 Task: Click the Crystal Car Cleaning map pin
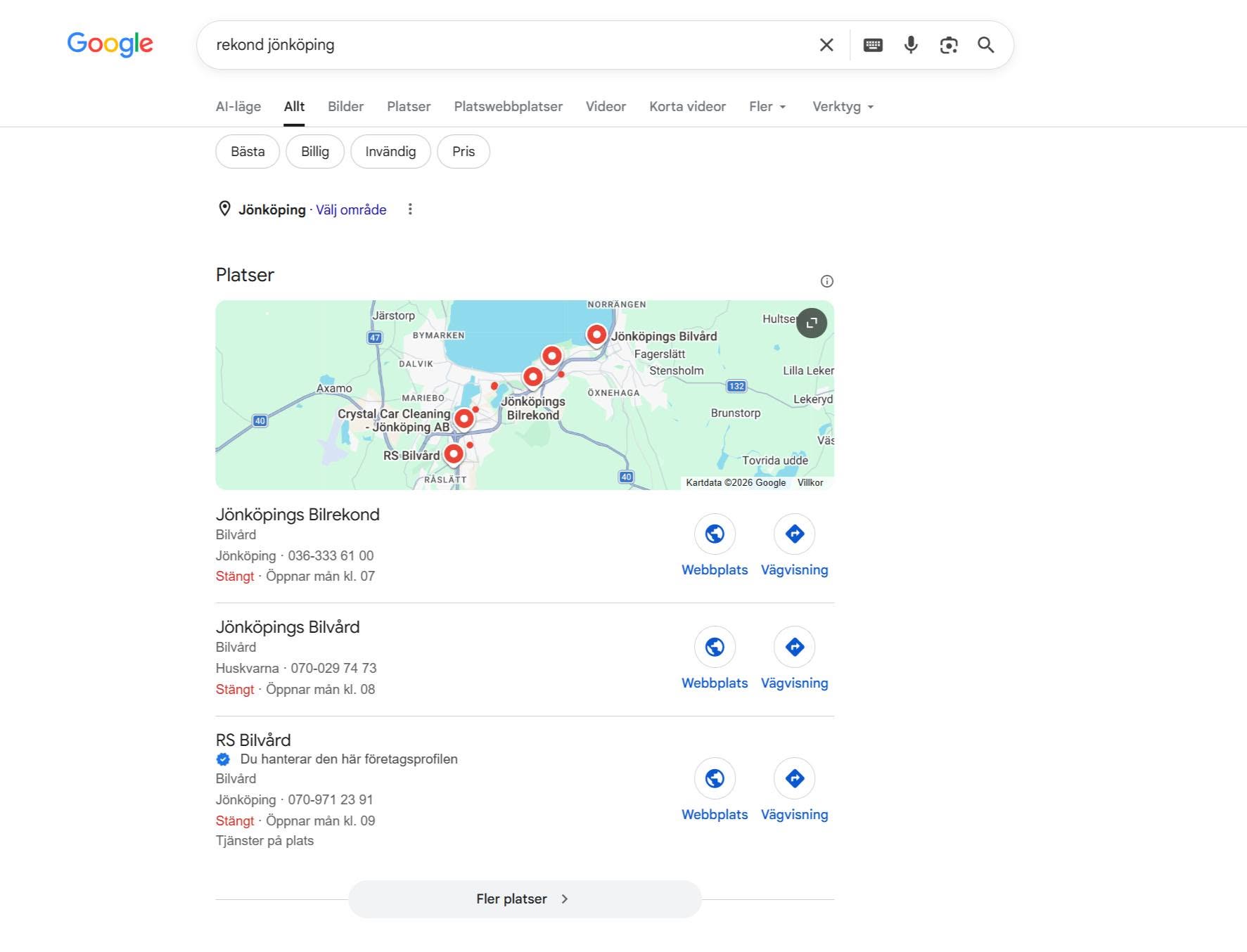pos(464,419)
